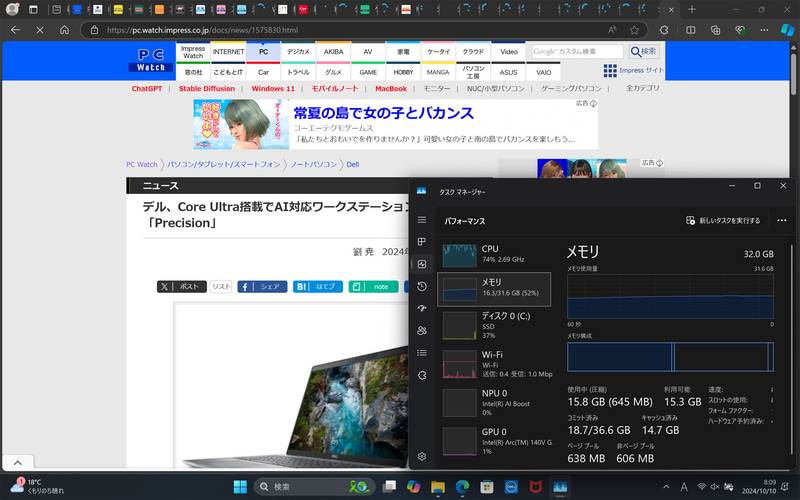The height and width of the screenshot is (500, 800).
Task: Open the Details list icon in Task Manager
Action: click(x=421, y=353)
